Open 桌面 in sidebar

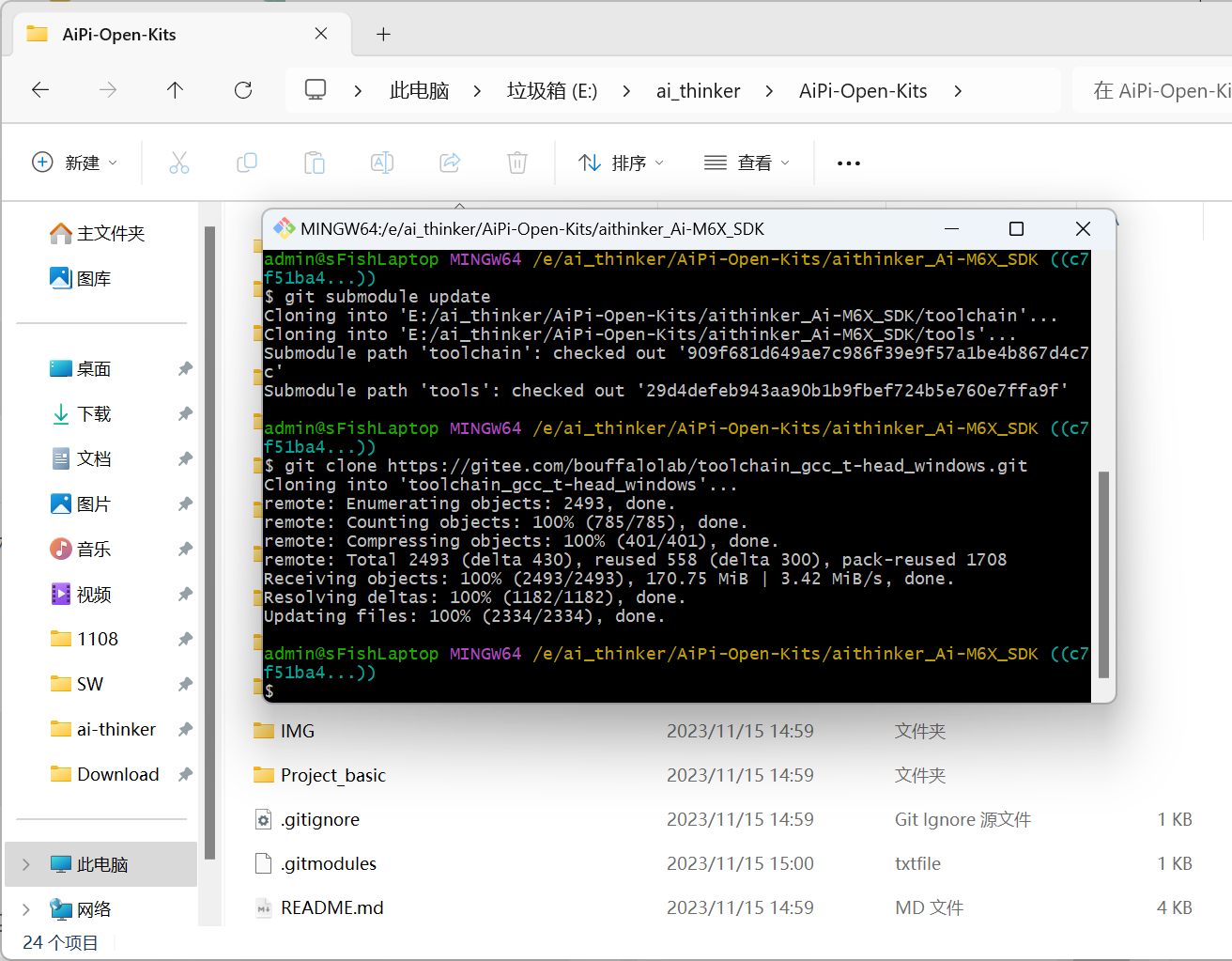[81, 369]
